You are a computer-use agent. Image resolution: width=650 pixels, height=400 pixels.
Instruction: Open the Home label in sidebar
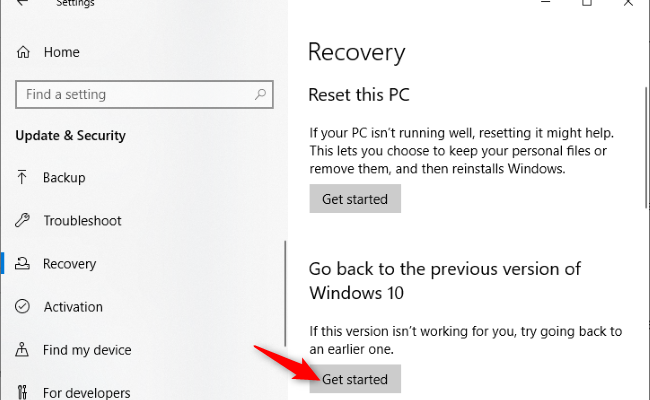click(59, 53)
